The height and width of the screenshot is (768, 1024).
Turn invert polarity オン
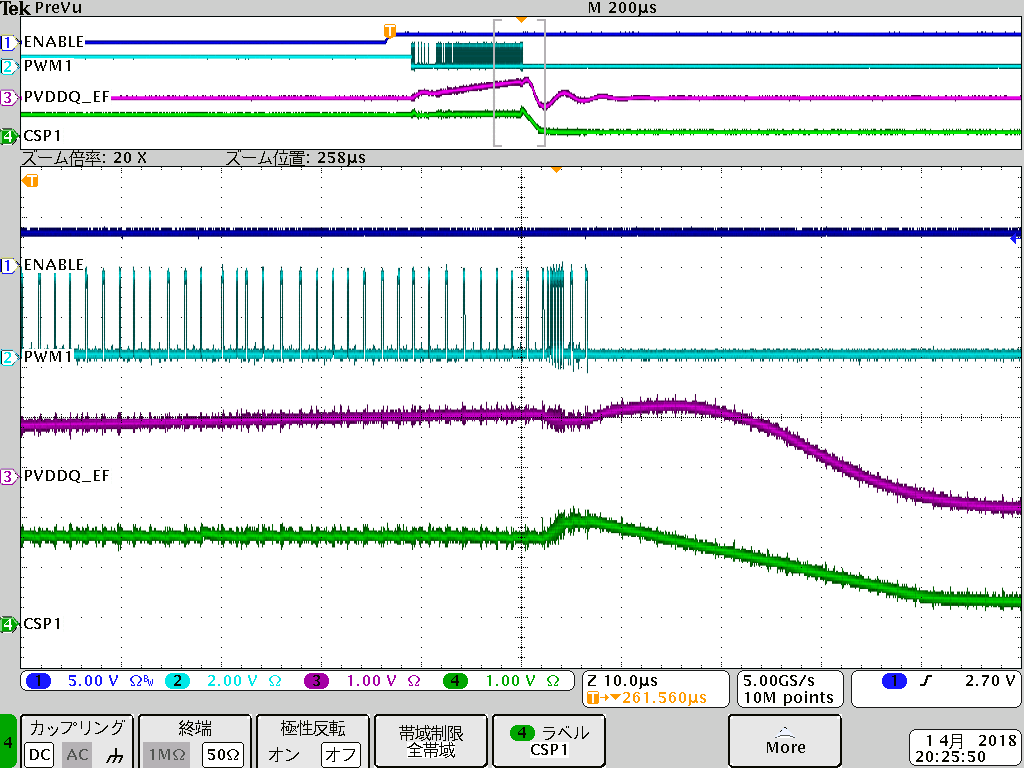pyautogui.click(x=283, y=755)
